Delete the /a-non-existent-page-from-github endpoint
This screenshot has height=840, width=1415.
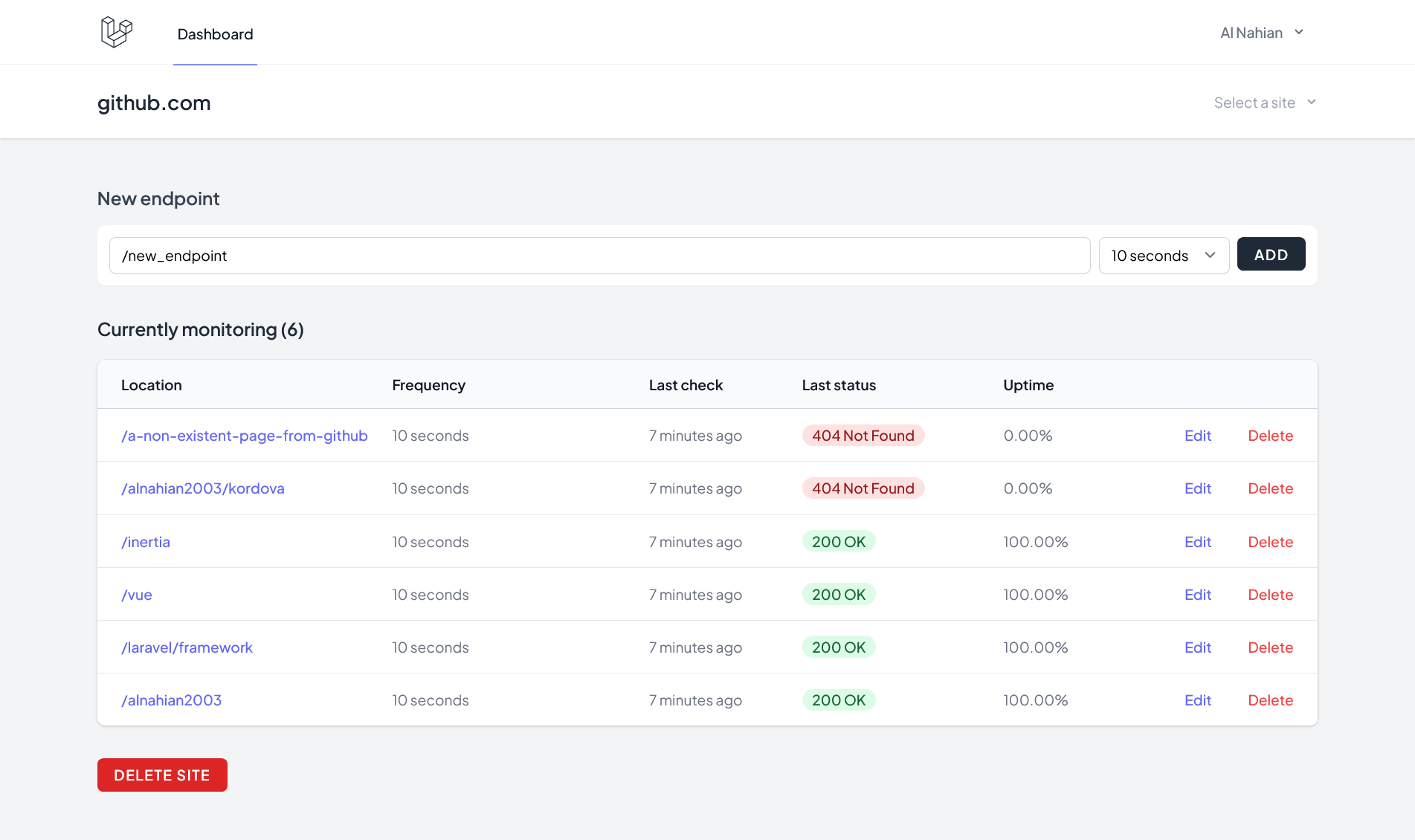(1270, 436)
